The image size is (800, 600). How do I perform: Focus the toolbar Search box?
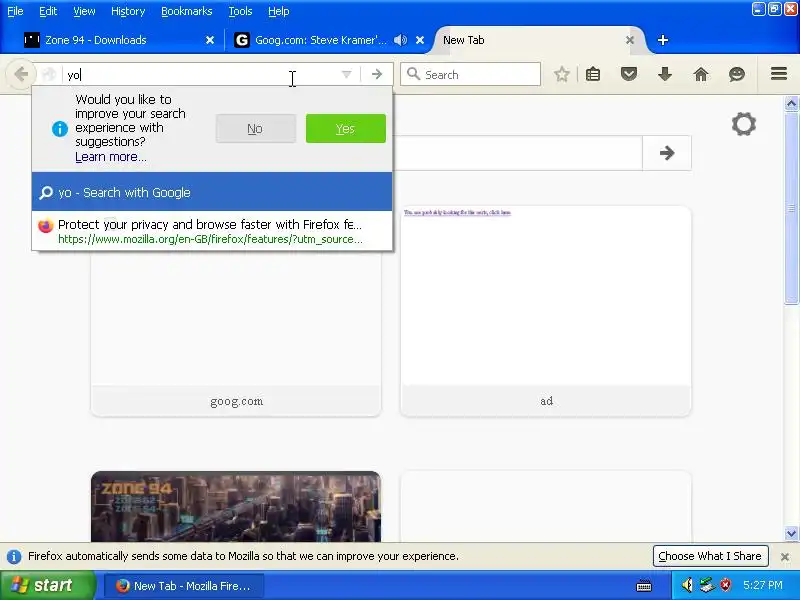[x=470, y=74]
